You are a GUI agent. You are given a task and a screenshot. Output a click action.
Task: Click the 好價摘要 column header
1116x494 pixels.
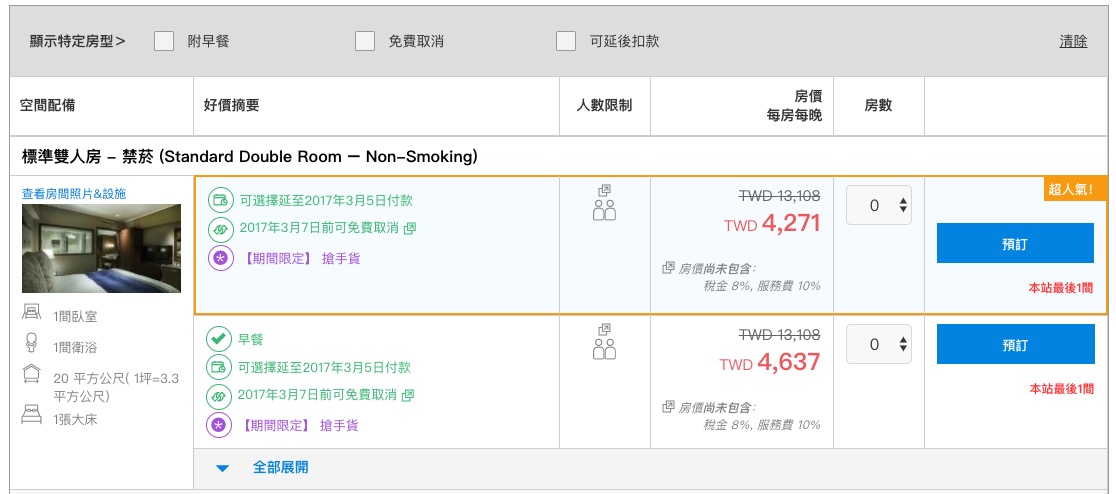tap(231, 106)
